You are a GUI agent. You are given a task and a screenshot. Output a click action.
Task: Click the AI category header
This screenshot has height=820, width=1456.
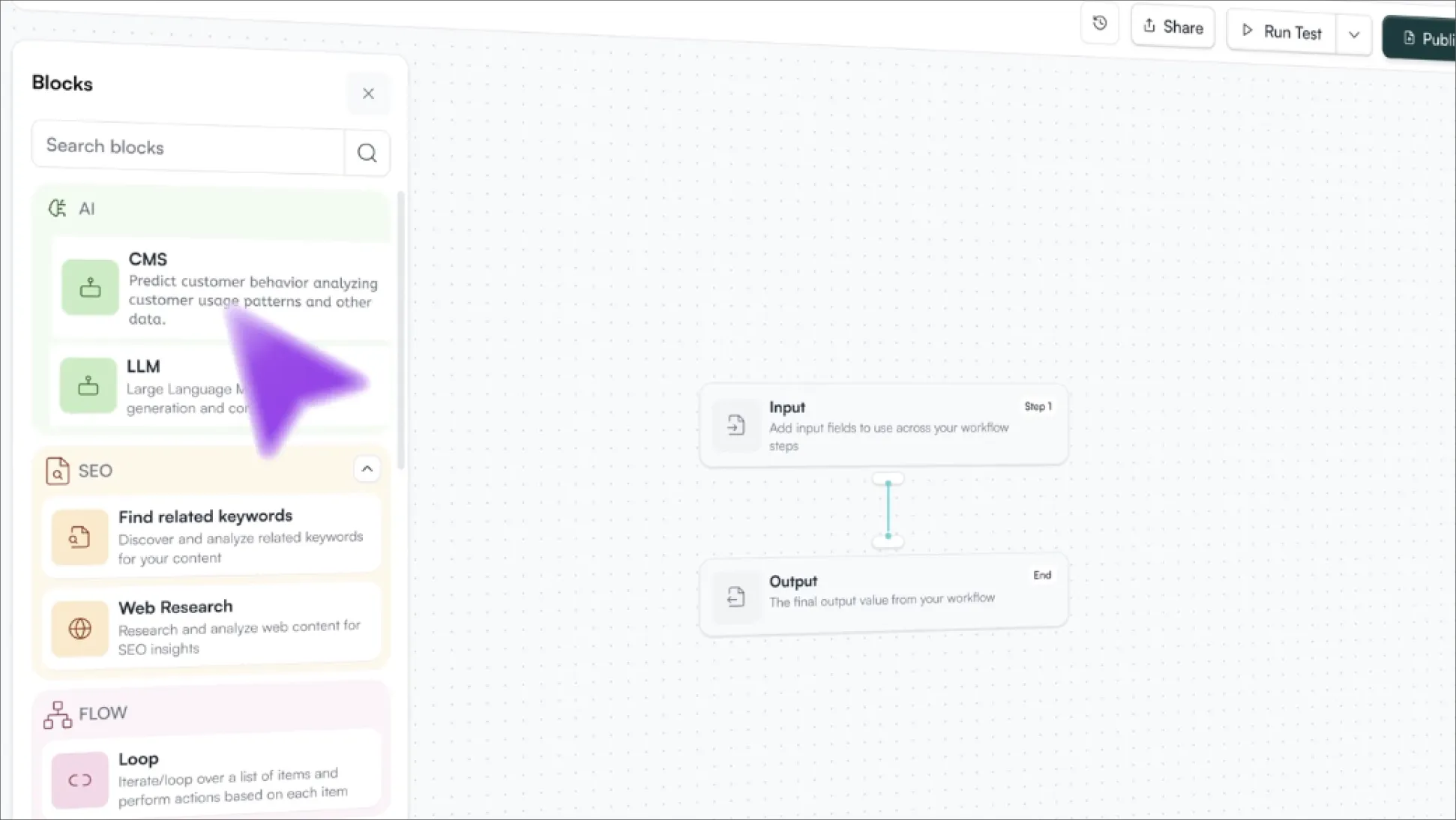click(87, 209)
